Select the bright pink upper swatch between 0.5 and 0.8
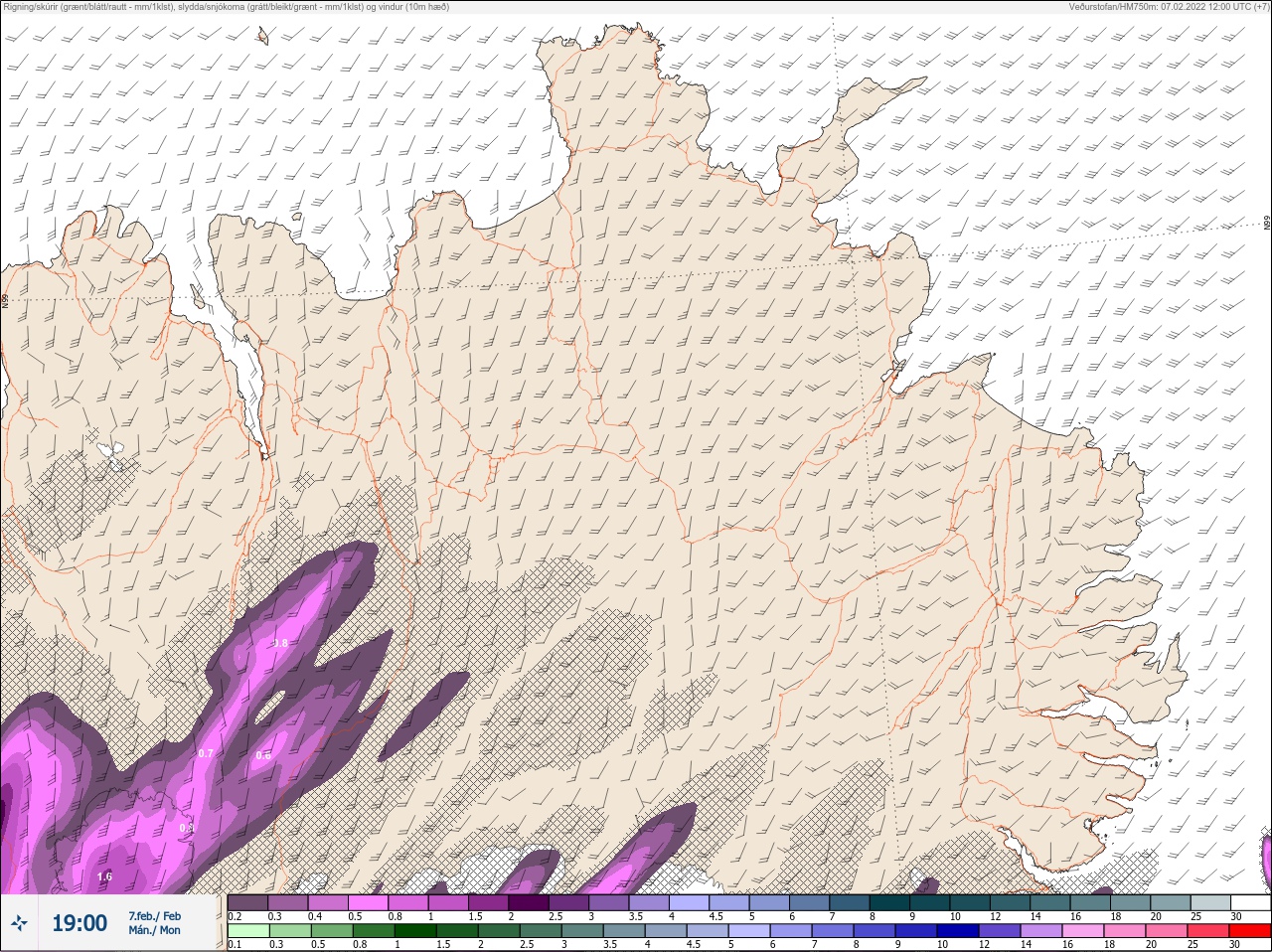Screen dimensions: 1272x952 pyautogui.click(x=368, y=902)
